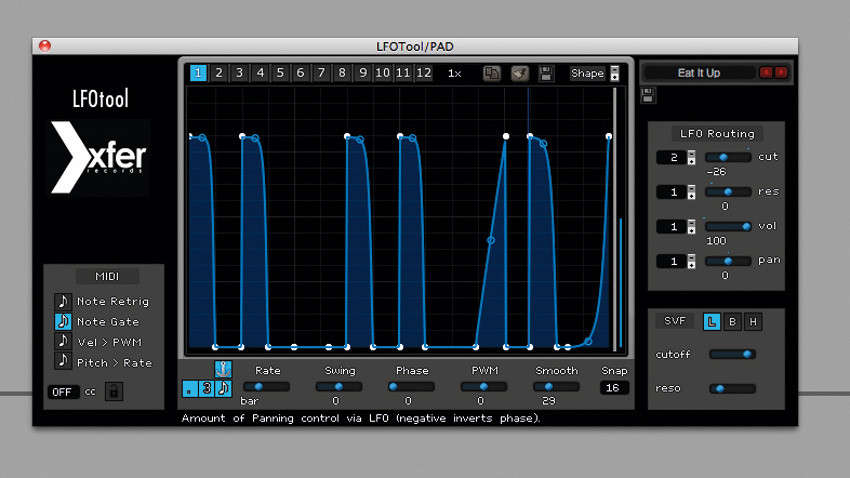Change graph number stepper for pan routing
The width and height of the screenshot is (850, 478).
[x=691, y=262]
